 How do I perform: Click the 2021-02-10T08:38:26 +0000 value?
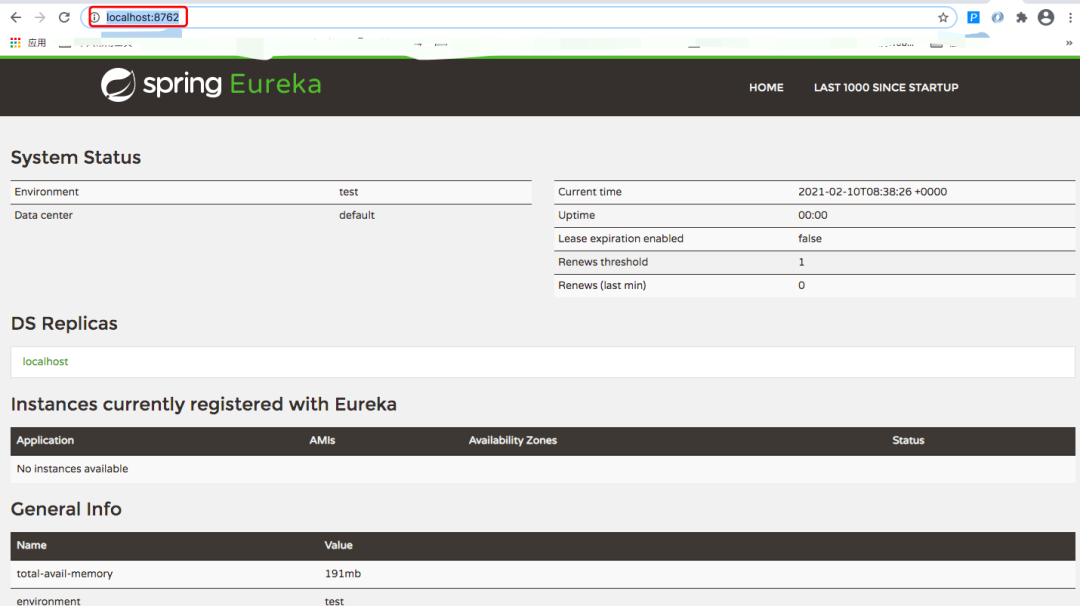[872, 192]
